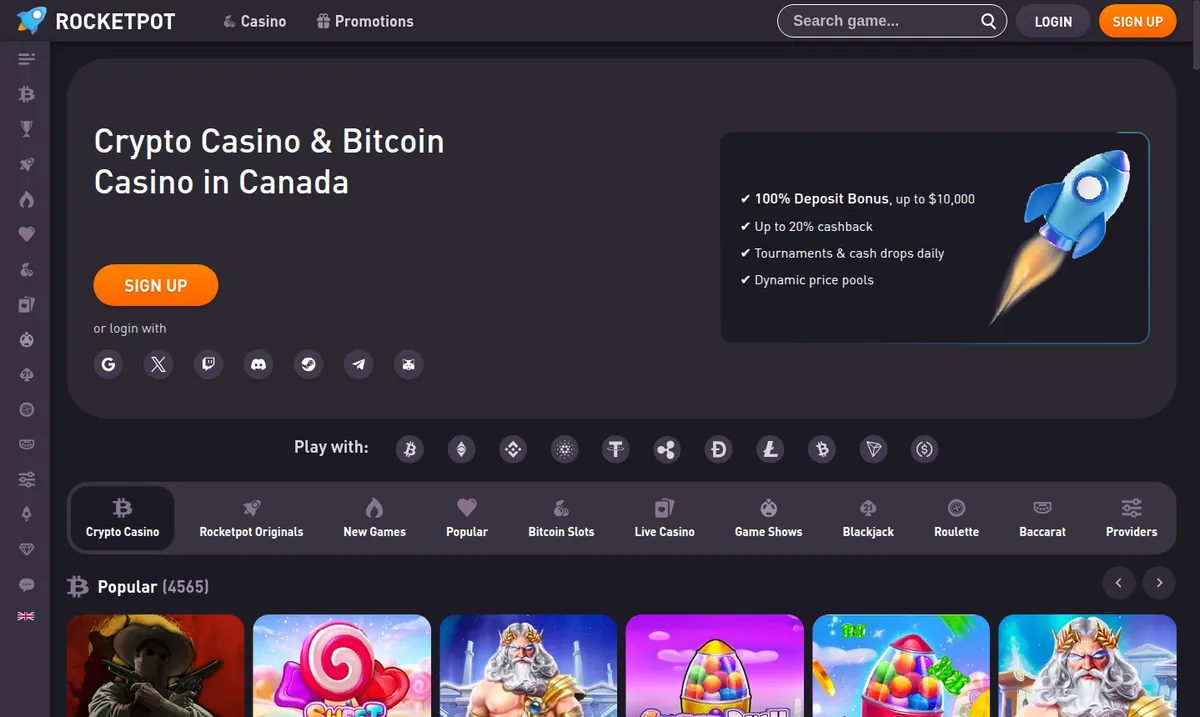Log in with X (Twitter) icon
This screenshot has width=1200, height=717.
click(158, 365)
